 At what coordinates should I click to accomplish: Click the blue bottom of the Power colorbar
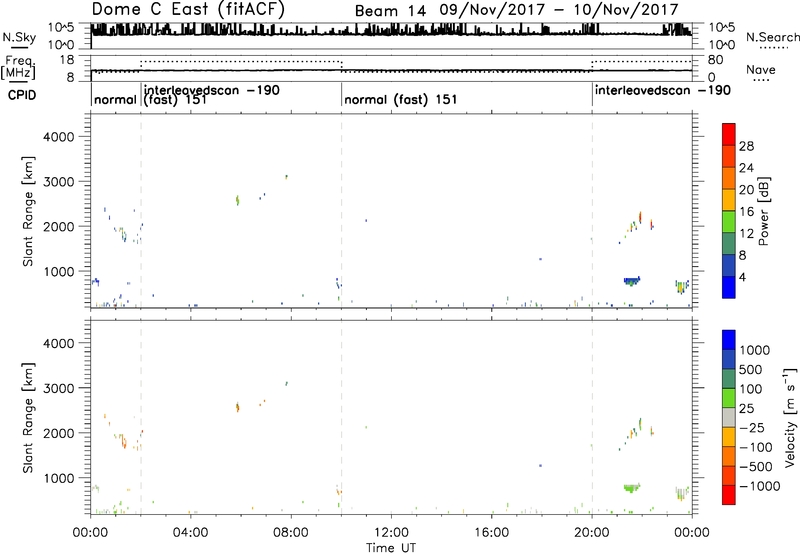click(729, 287)
